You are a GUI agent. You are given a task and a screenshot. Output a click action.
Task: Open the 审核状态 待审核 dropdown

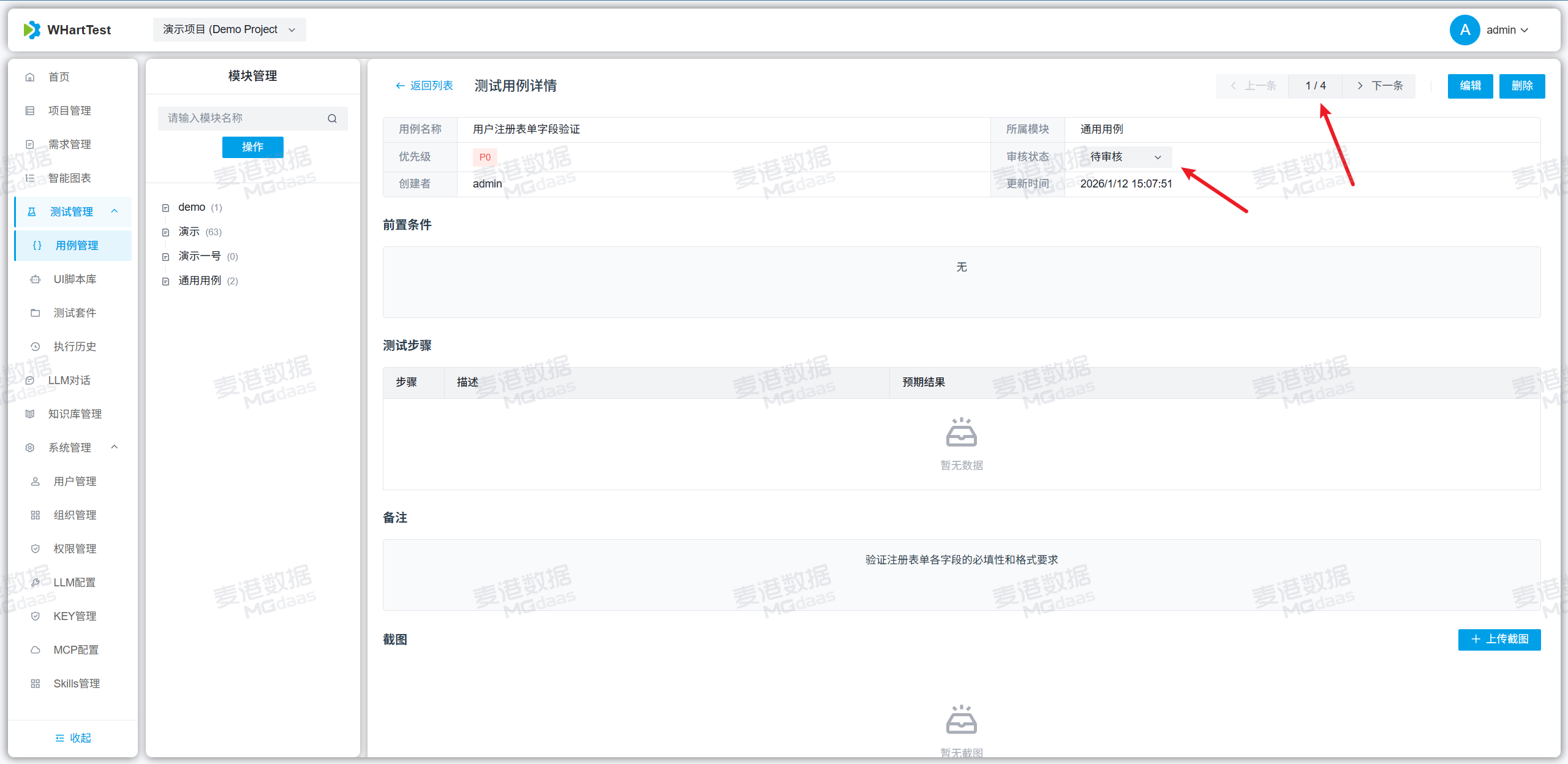[1126, 157]
